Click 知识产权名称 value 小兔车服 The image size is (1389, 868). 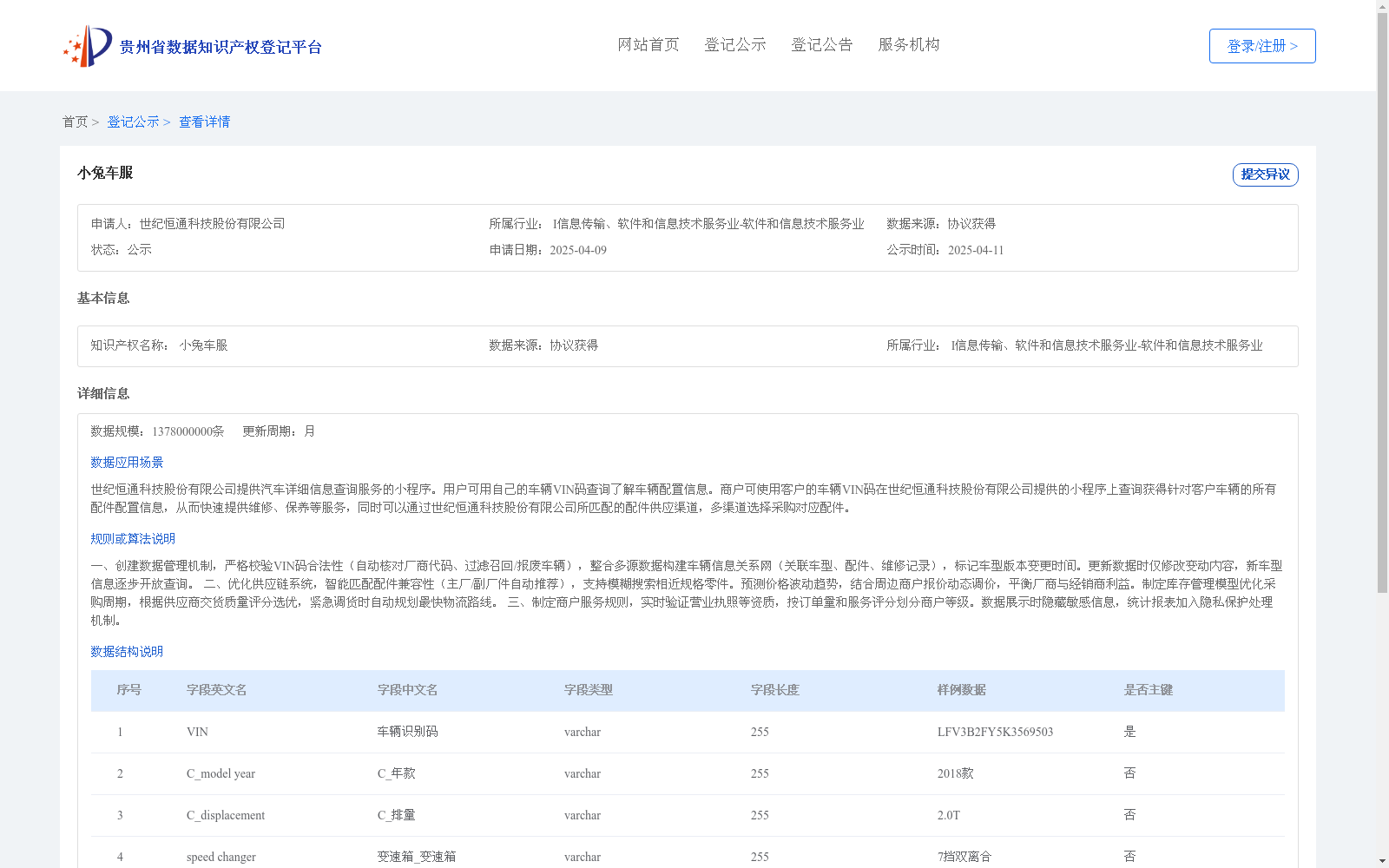[204, 345]
